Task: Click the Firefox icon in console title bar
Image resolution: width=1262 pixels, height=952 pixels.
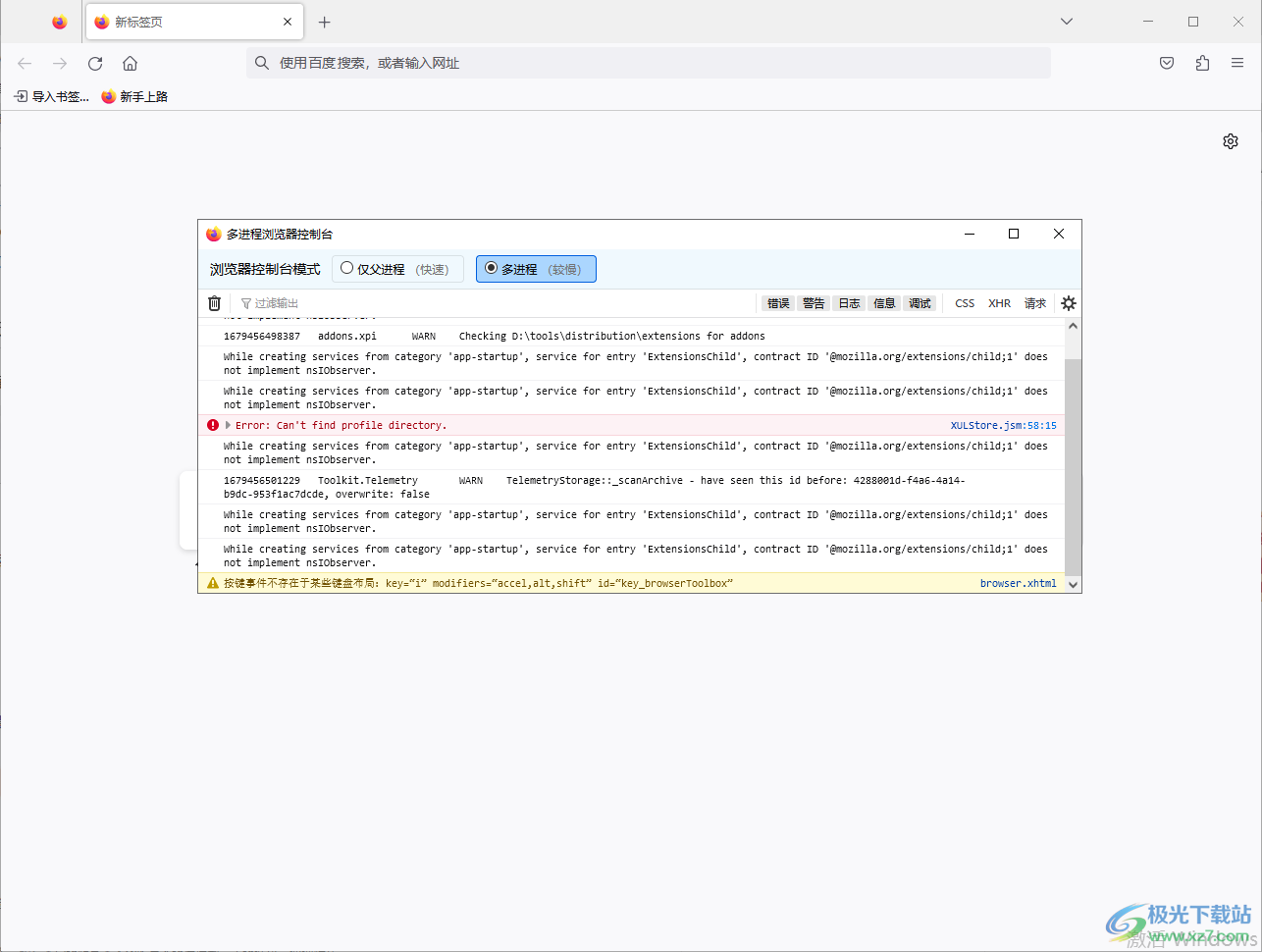Action: click(213, 234)
